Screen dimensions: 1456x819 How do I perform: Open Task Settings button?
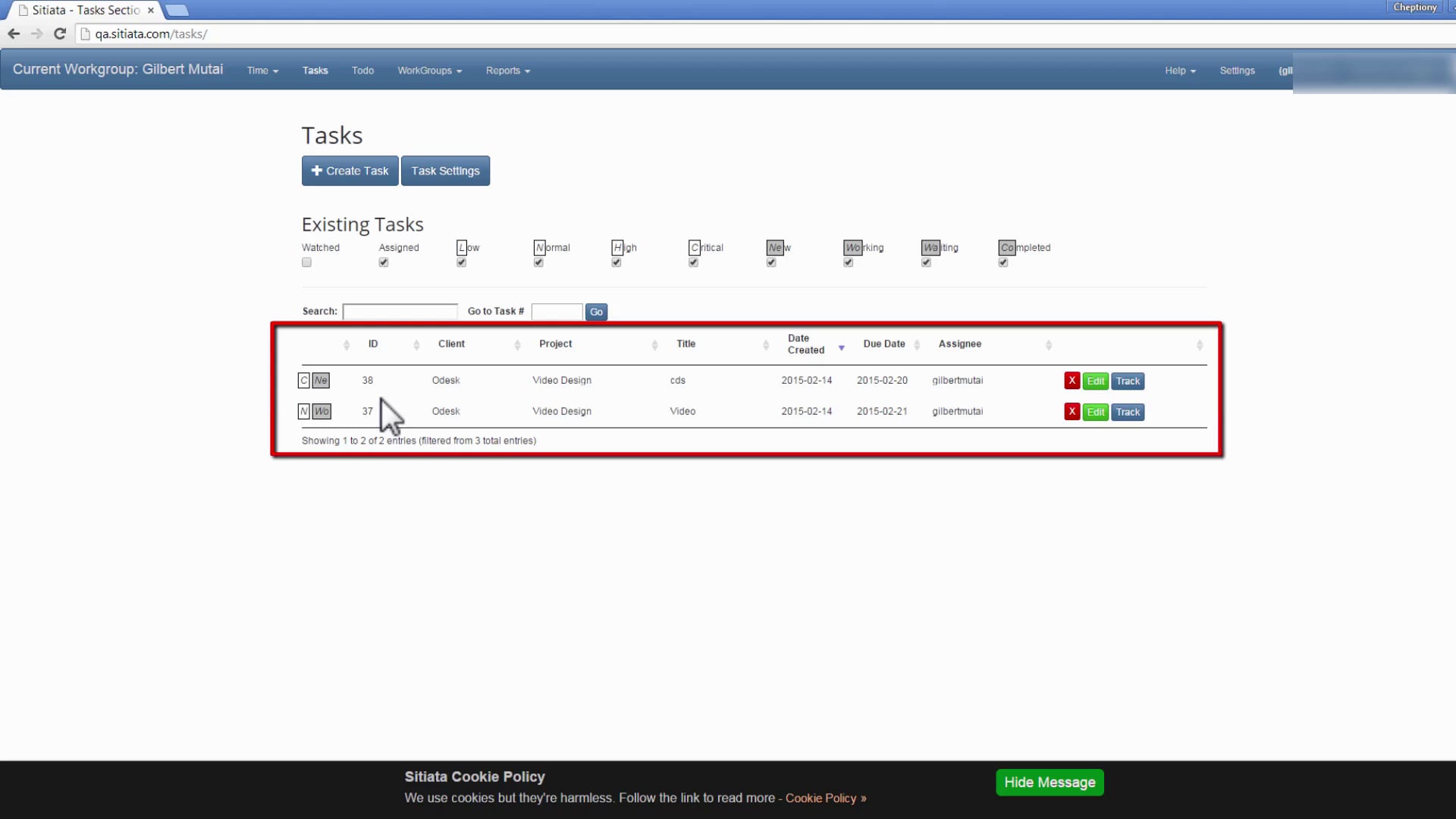(445, 171)
